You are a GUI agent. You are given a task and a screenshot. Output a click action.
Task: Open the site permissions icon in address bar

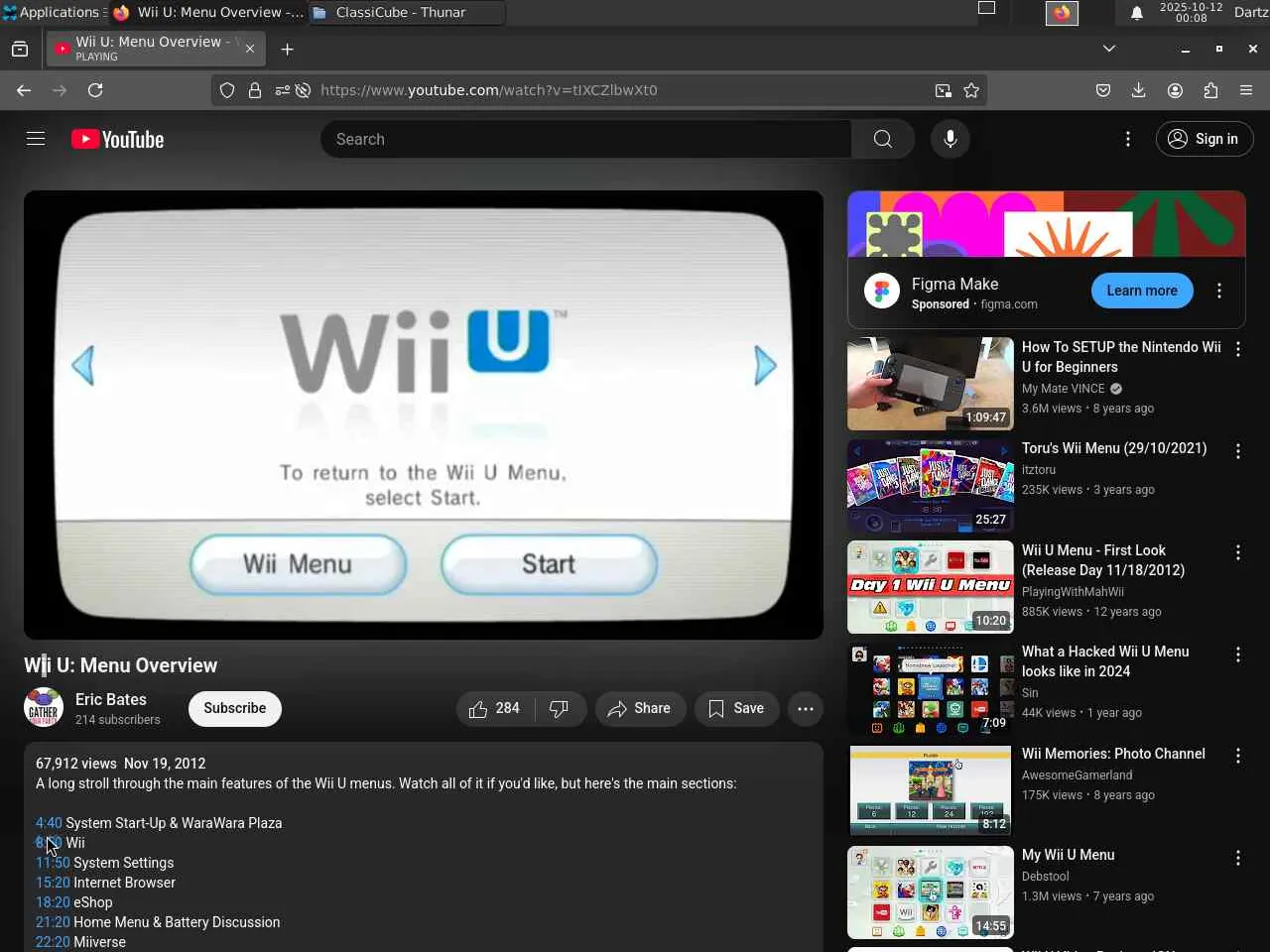pos(283,90)
